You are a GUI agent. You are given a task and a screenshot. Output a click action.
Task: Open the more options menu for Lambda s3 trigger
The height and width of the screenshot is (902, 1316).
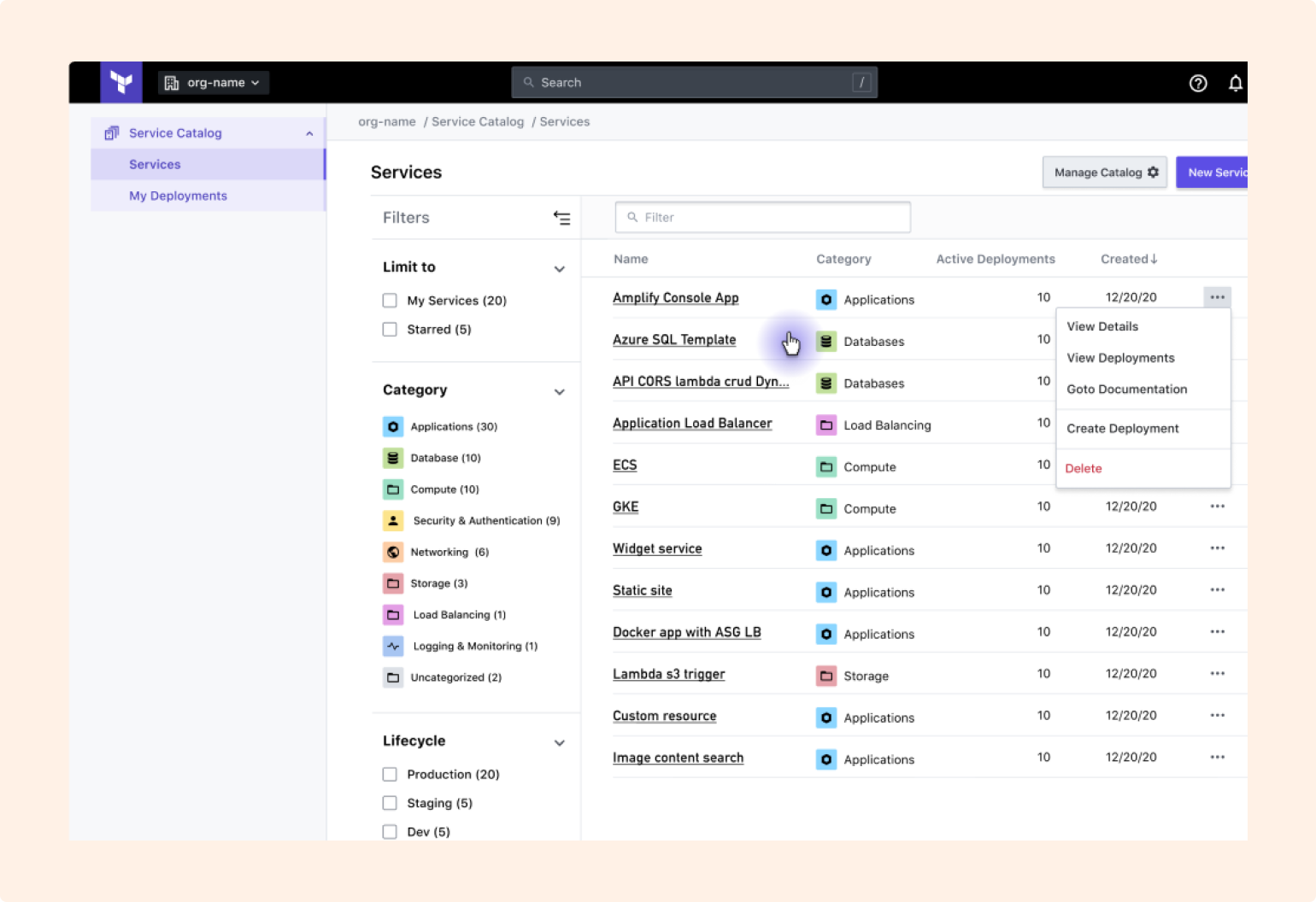pyautogui.click(x=1218, y=674)
